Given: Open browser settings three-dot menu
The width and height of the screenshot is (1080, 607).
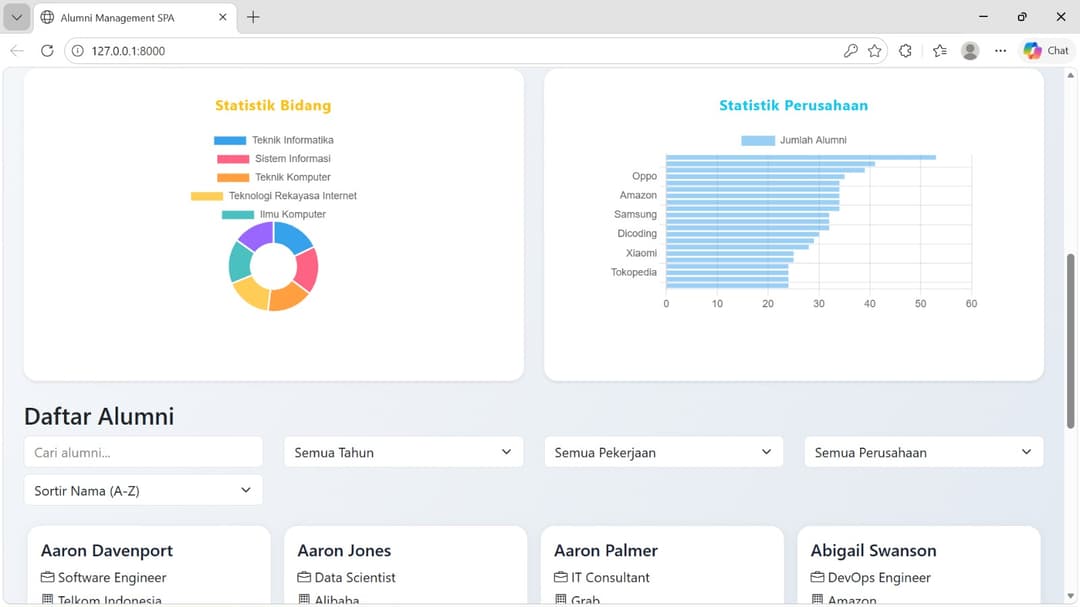Looking at the screenshot, I should (x=1000, y=50).
